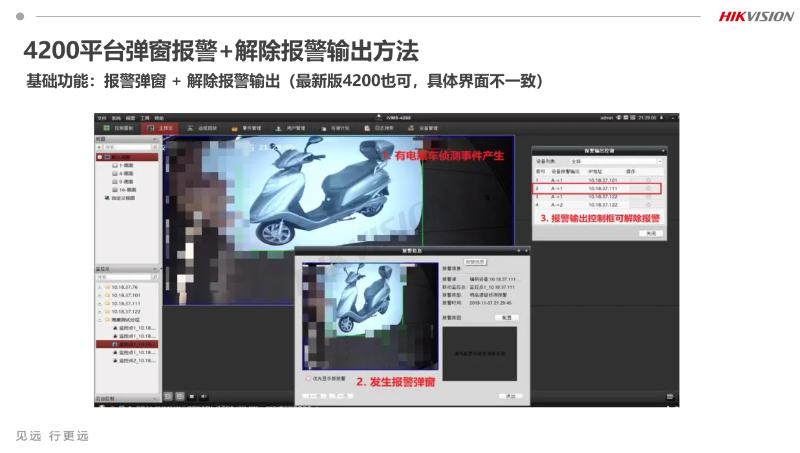Click the 上一条 previous alarm button

point(314,396)
